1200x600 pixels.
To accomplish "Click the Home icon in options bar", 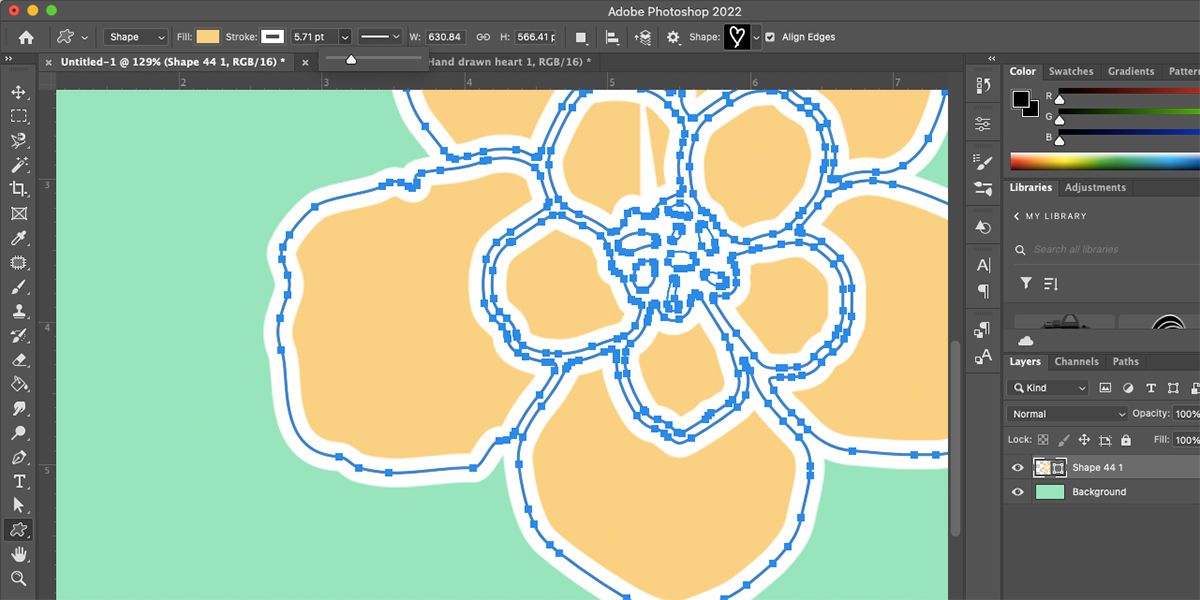I will [x=26, y=37].
